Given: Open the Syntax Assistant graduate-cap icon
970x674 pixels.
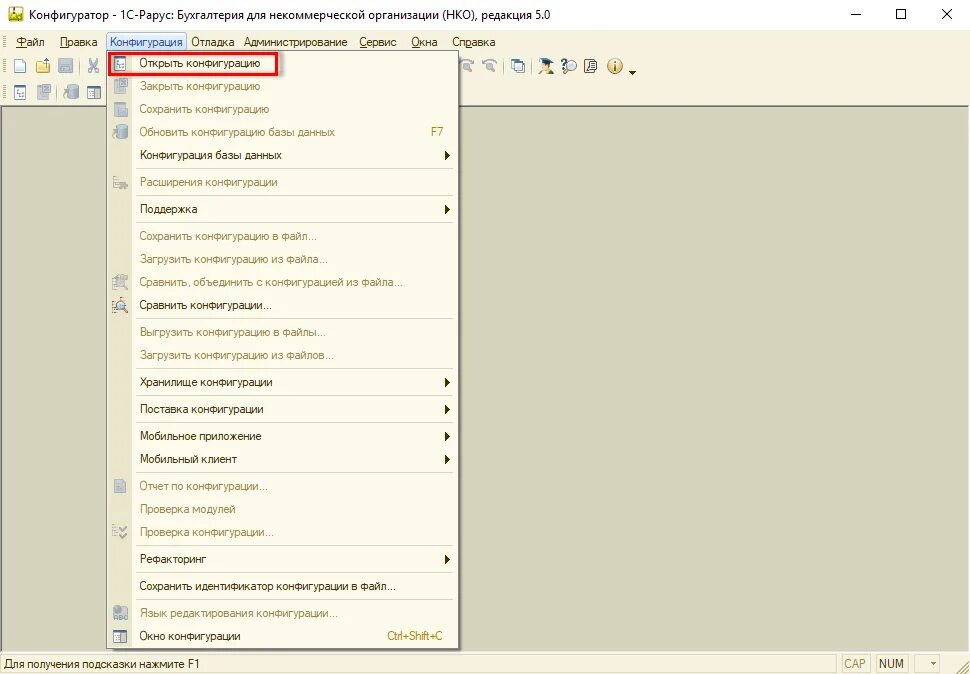Looking at the screenshot, I should pos(546,66).
